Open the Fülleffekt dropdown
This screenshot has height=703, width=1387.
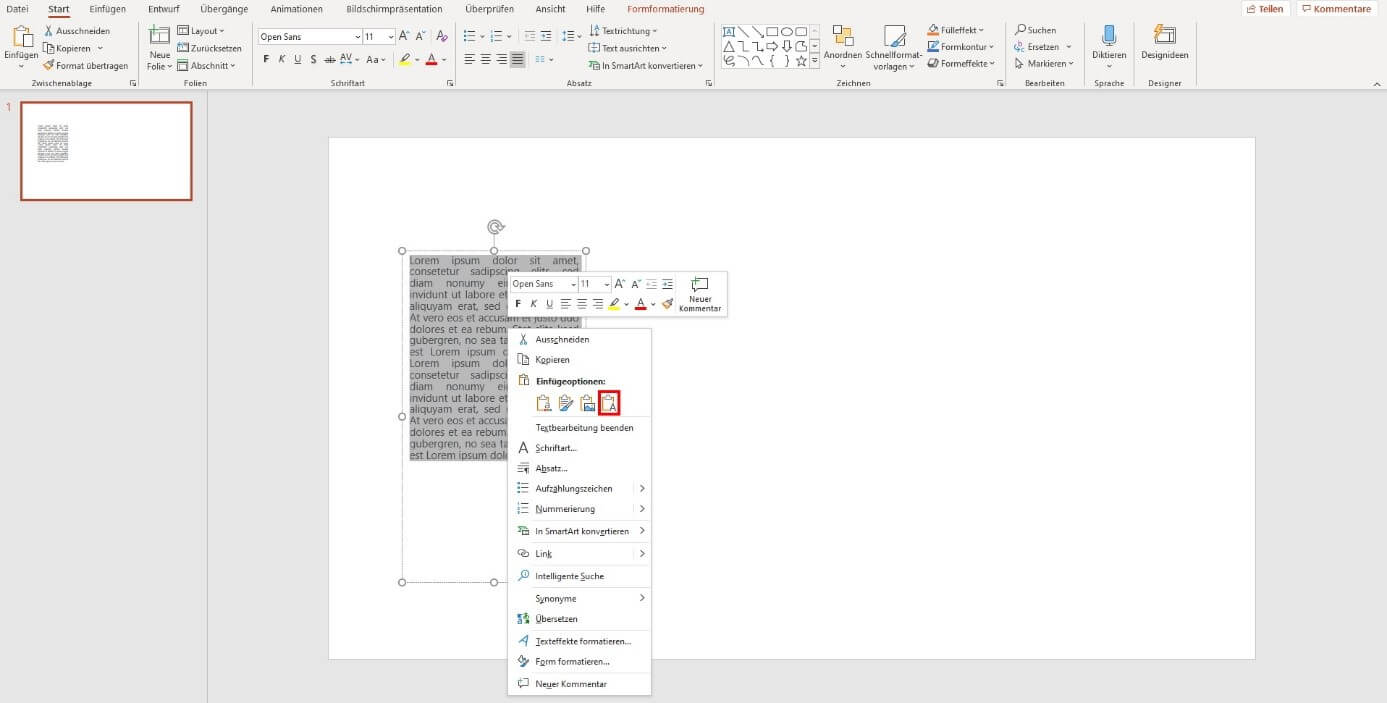click(x=955, y=30)
